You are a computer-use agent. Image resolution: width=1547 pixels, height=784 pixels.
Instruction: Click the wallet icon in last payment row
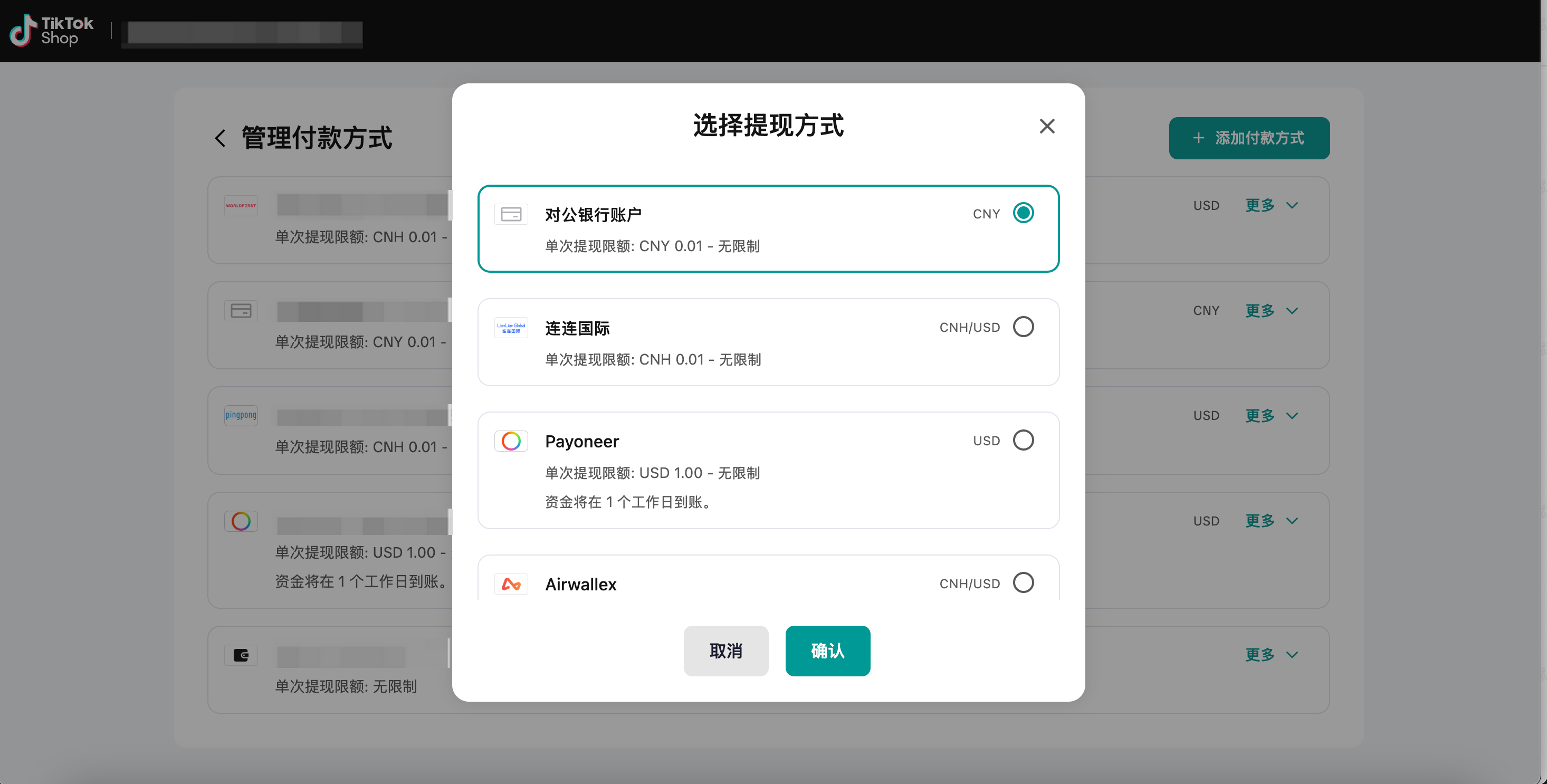pyautogui.click(x=241, y=655)
